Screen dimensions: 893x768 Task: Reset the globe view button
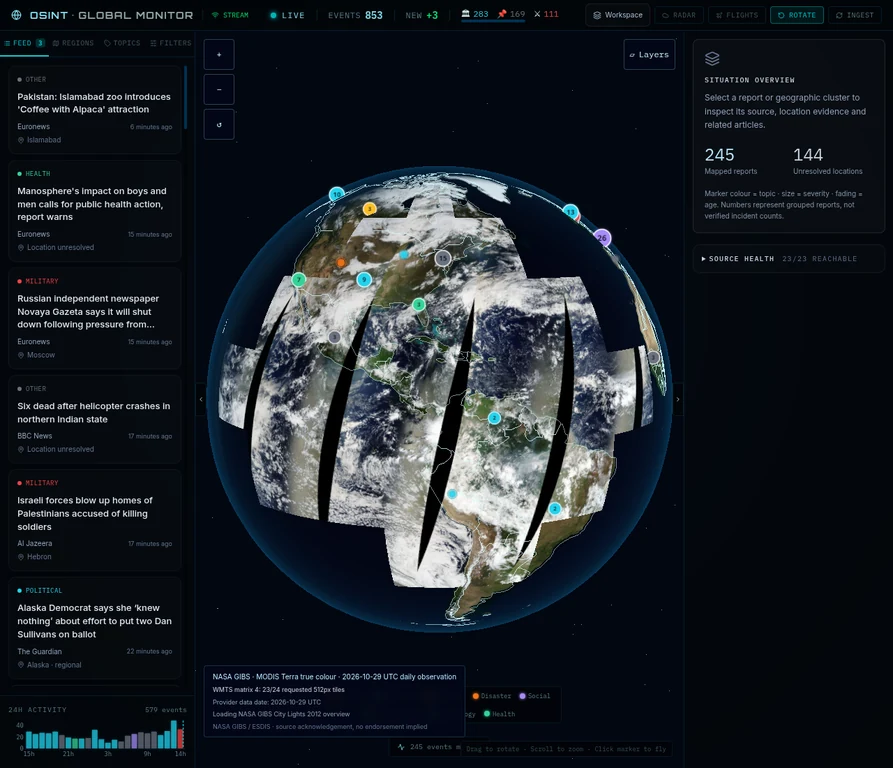pyautogui.click(x=219, y=124)
